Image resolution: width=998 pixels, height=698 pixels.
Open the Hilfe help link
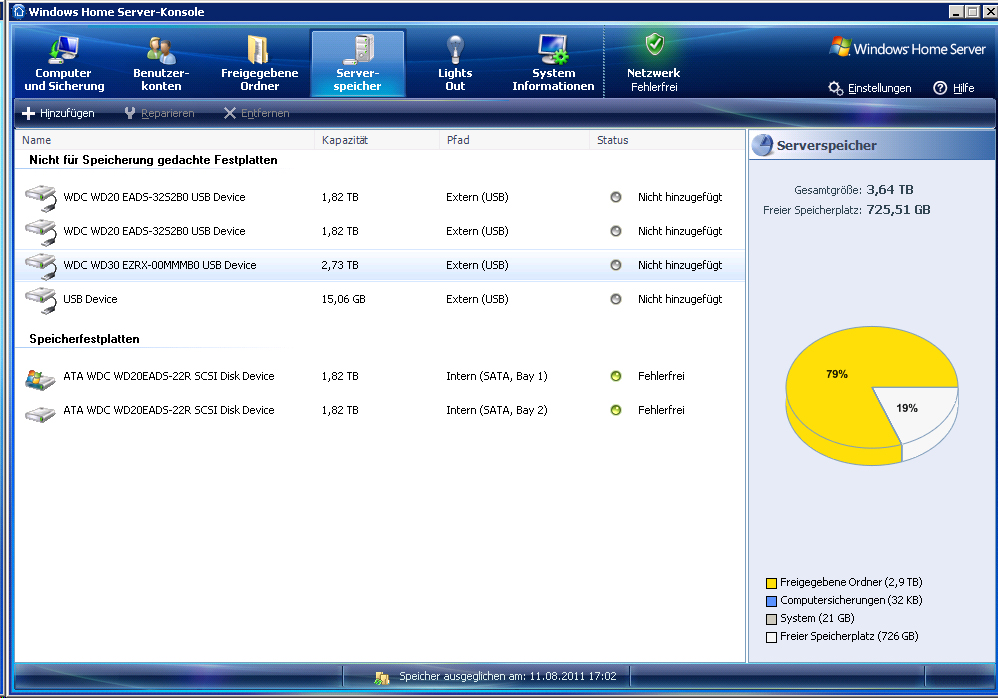point(954,88)
